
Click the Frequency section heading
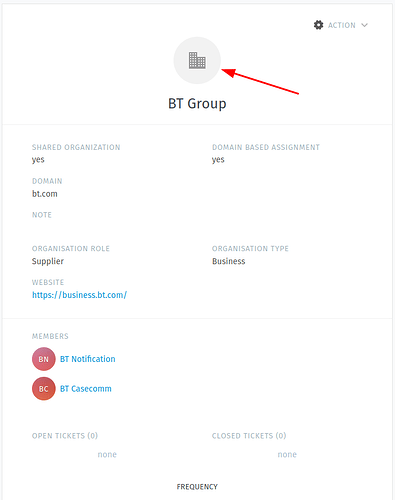coord(197,487)
